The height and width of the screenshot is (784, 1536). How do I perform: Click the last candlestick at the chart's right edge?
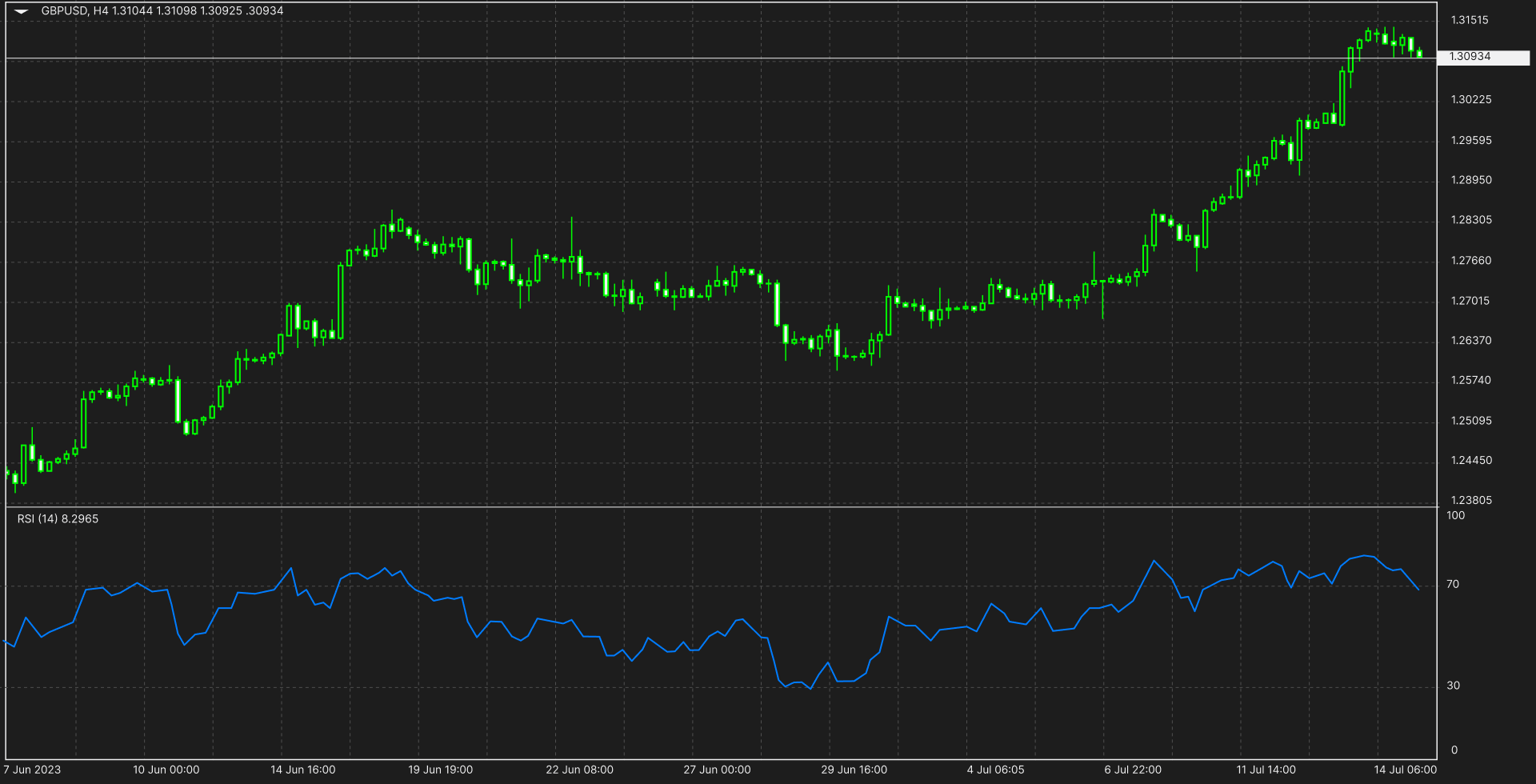[1419, 54]
